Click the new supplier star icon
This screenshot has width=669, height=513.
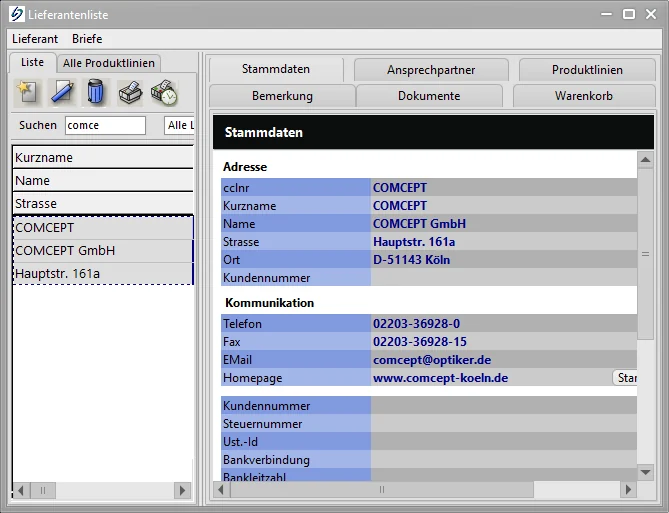[x=28, y=92]
